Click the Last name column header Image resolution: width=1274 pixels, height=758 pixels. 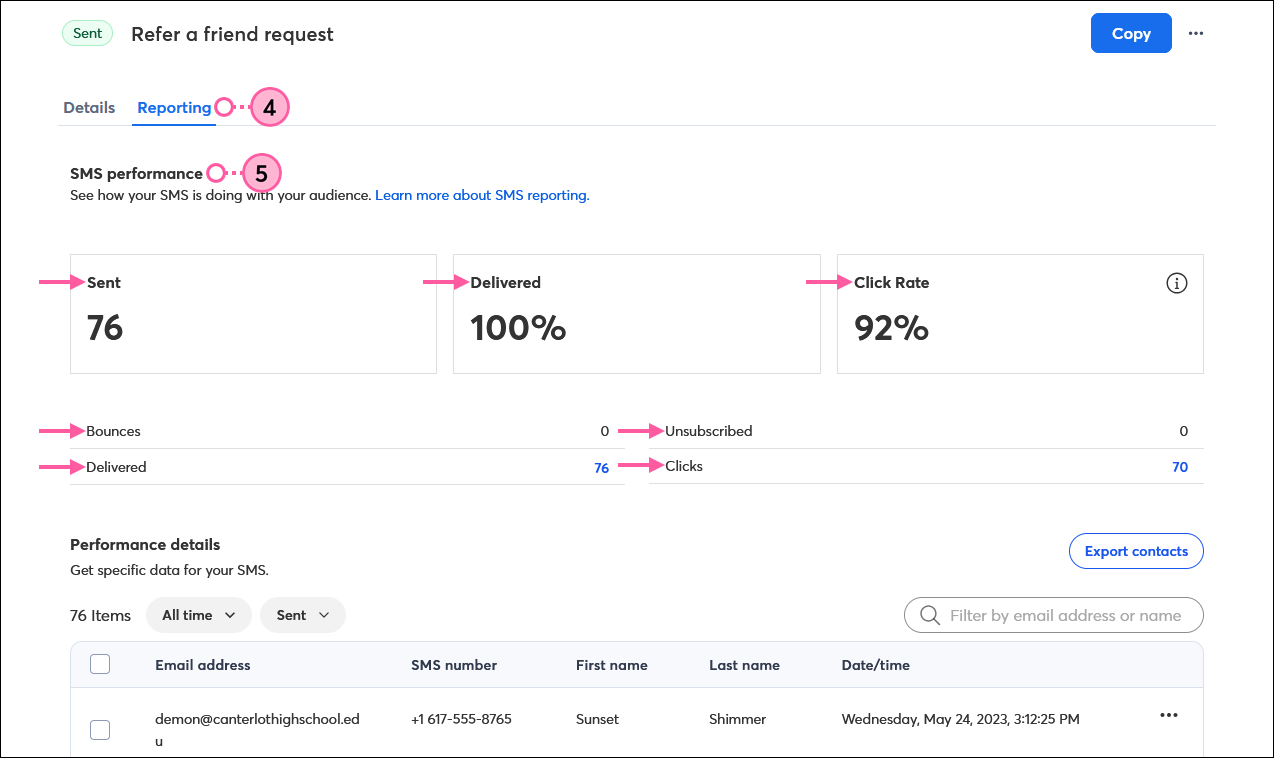click(744, 665)
